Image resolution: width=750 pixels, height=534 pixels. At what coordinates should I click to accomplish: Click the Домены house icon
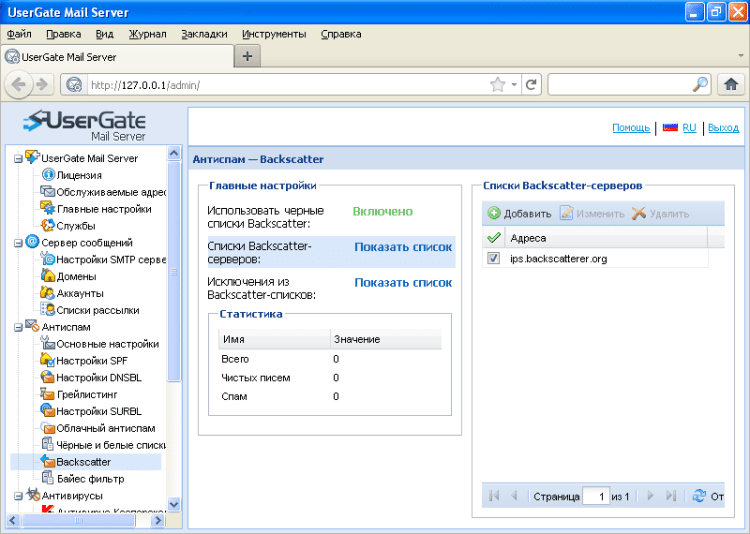point(48,276)
